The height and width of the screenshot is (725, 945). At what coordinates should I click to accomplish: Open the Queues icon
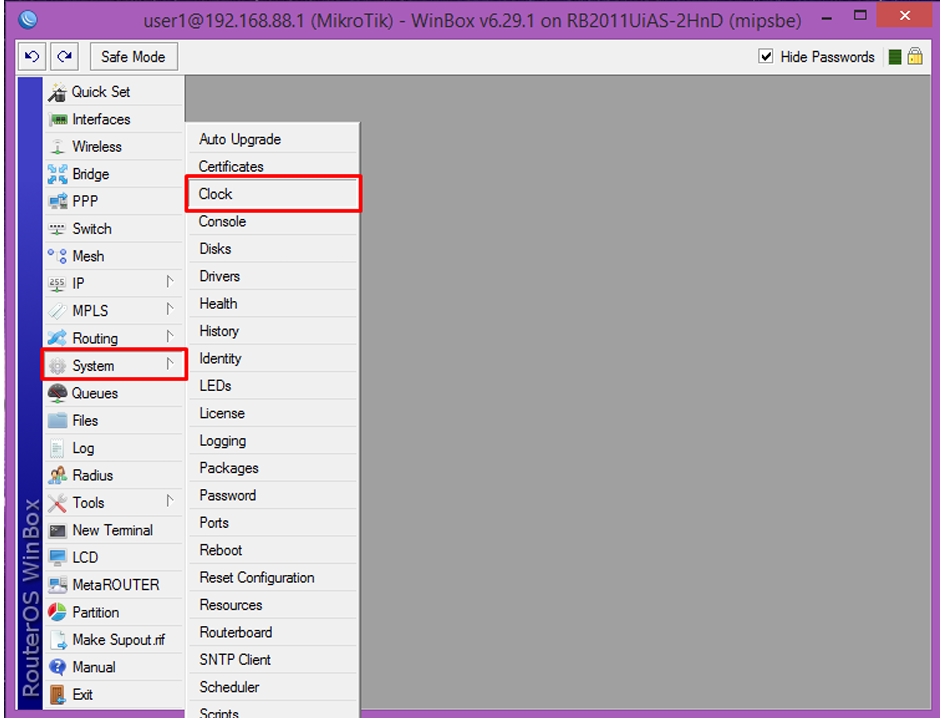(x=57, y=393)
